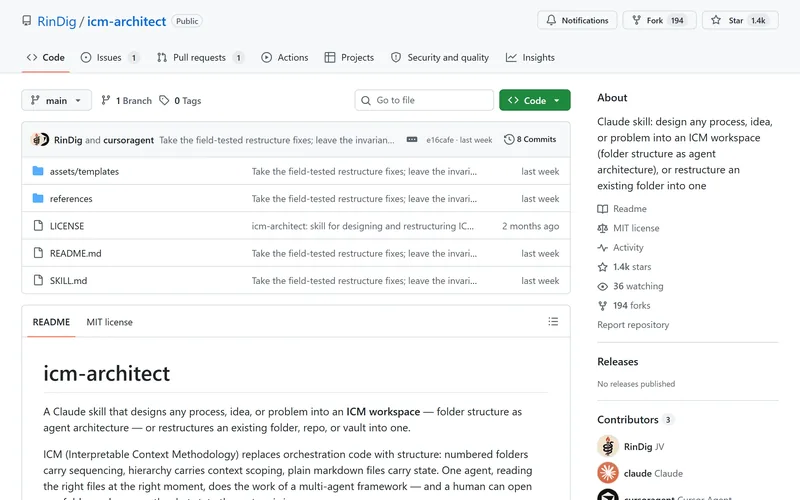
Task: Click the eye icon beside 36 watching
Action: click(603, 286)
